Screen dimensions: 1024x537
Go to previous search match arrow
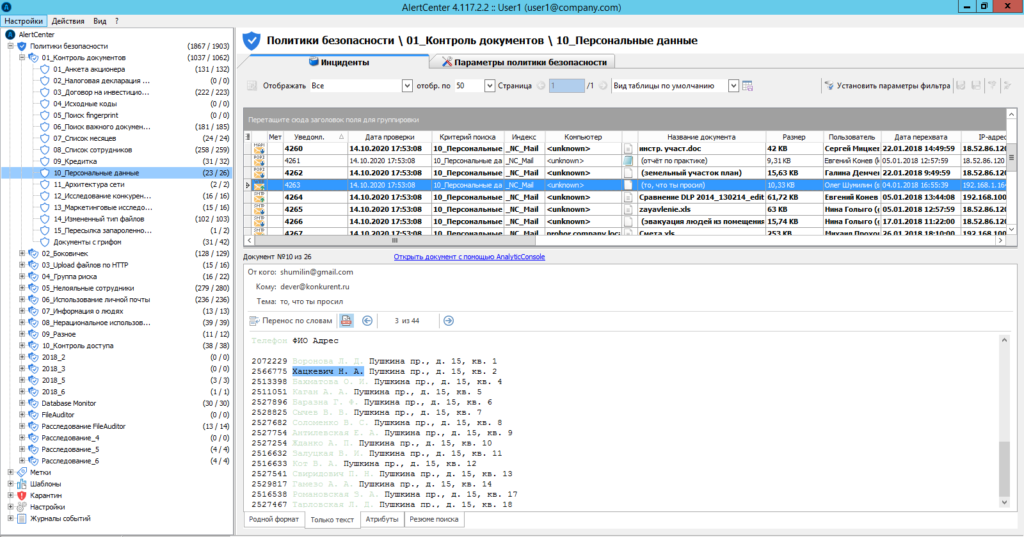point(367,320)
